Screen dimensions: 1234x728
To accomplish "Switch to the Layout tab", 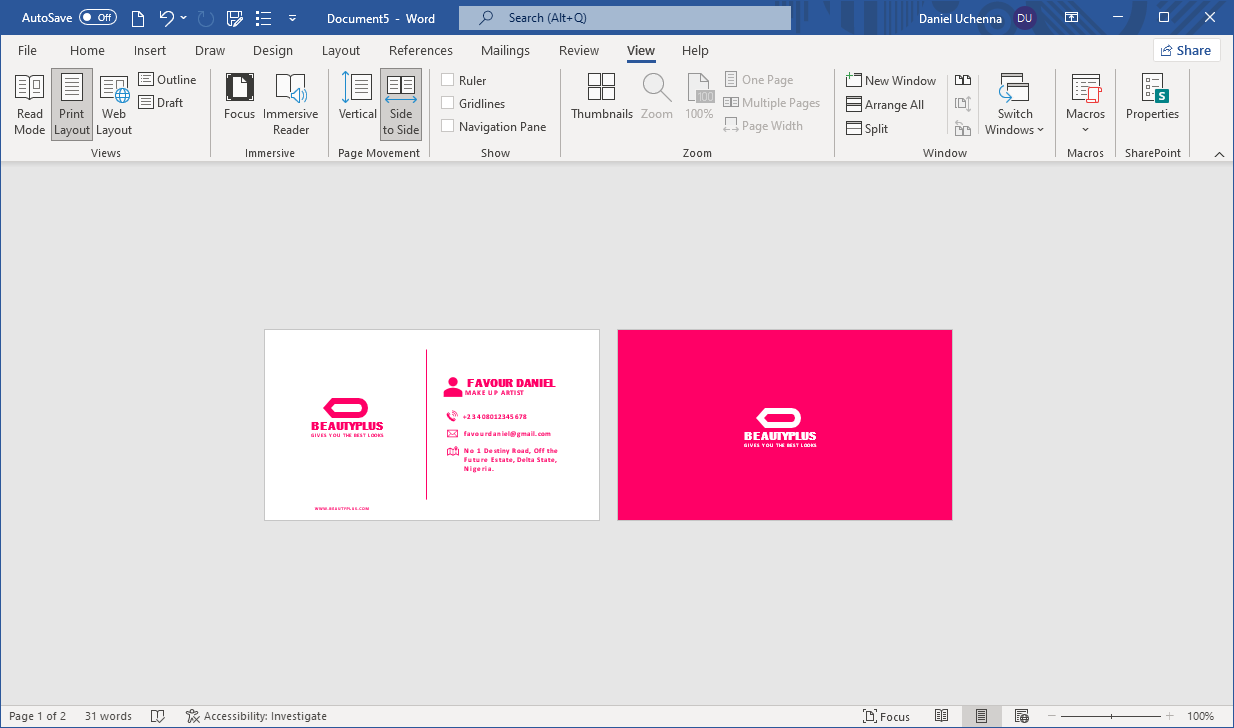I will (340, 50).
